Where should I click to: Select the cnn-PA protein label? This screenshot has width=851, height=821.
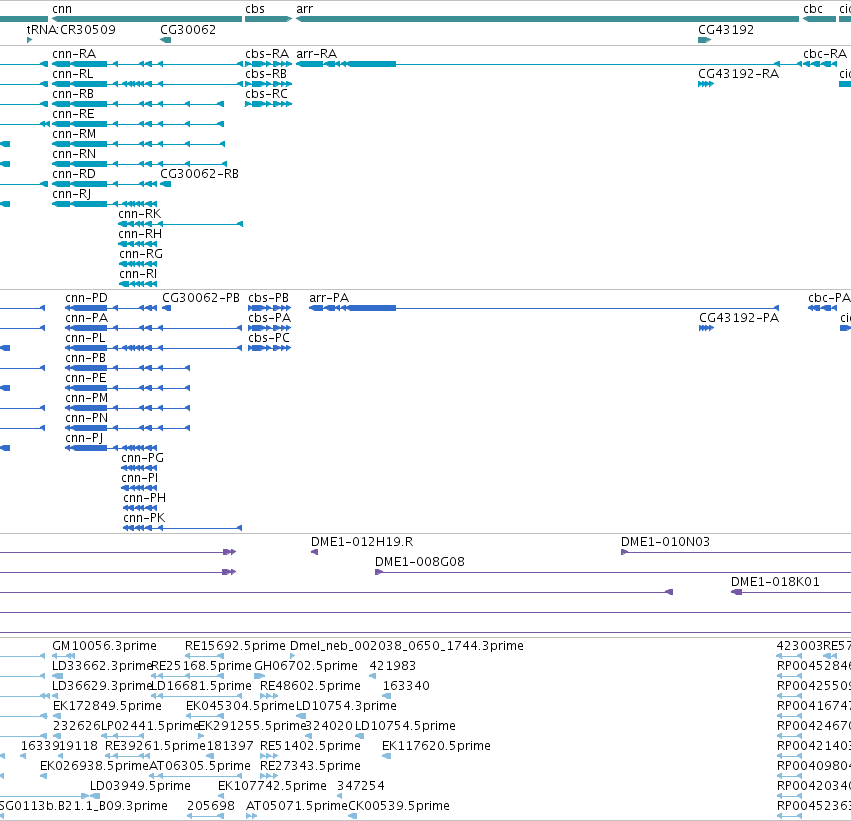86,319
